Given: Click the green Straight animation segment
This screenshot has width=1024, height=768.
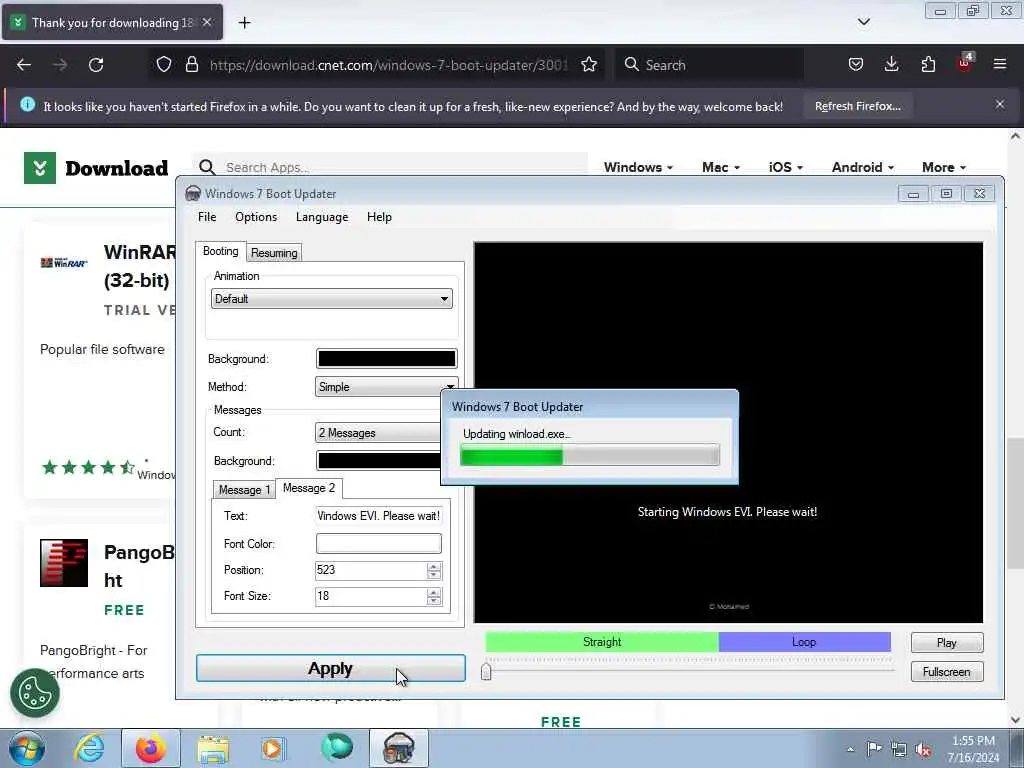Looking at the screenshot, I should click(601, 642).
